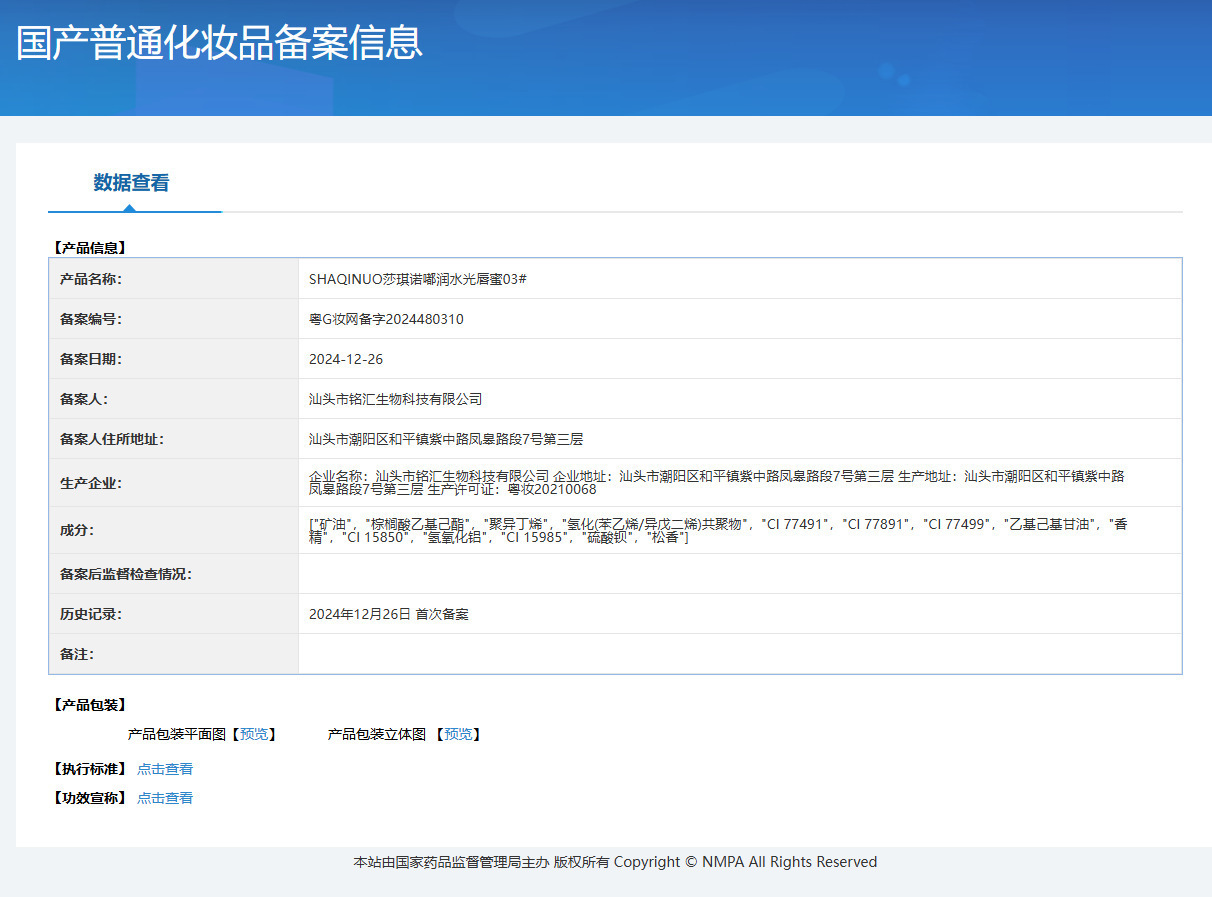Viewport: 1212px width, 897px height.
Task: Click the 备注 label cell
Action: pos(174,654)
